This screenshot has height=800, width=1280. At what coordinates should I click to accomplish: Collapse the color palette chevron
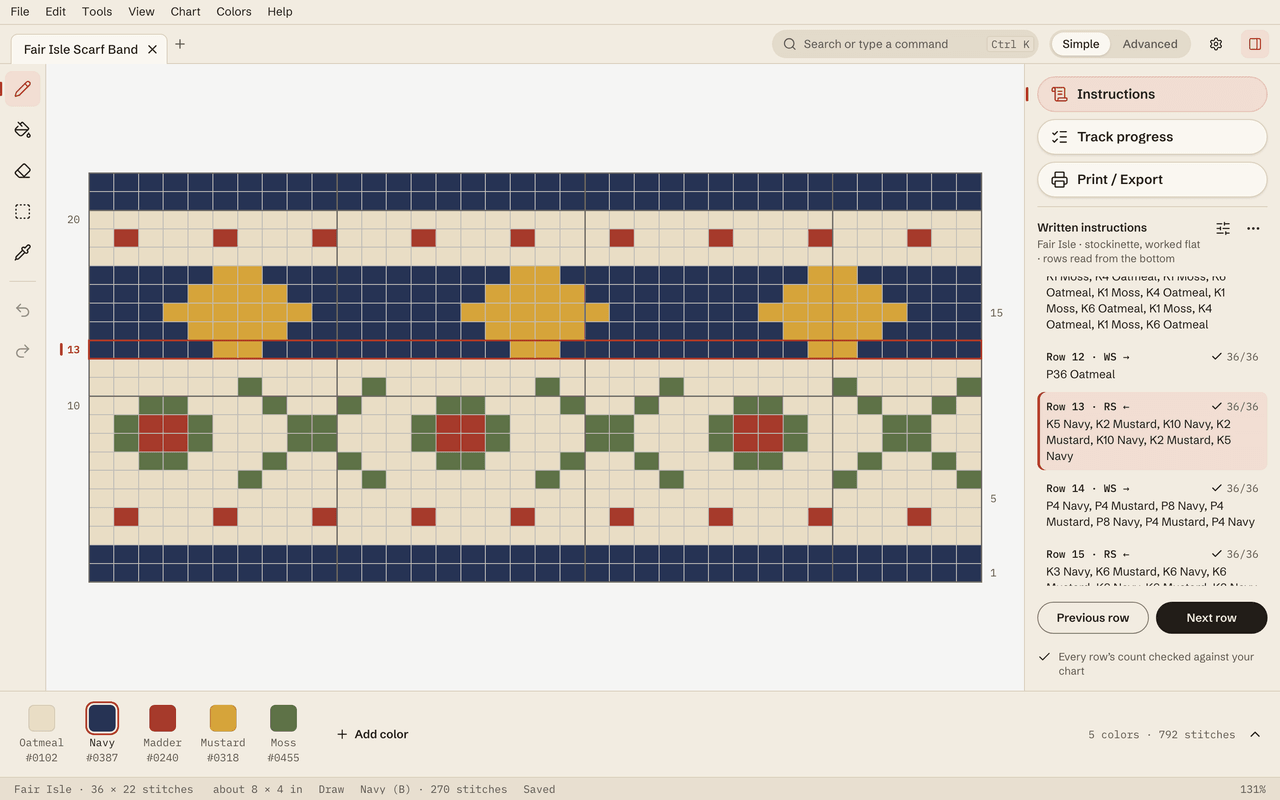1255,734
